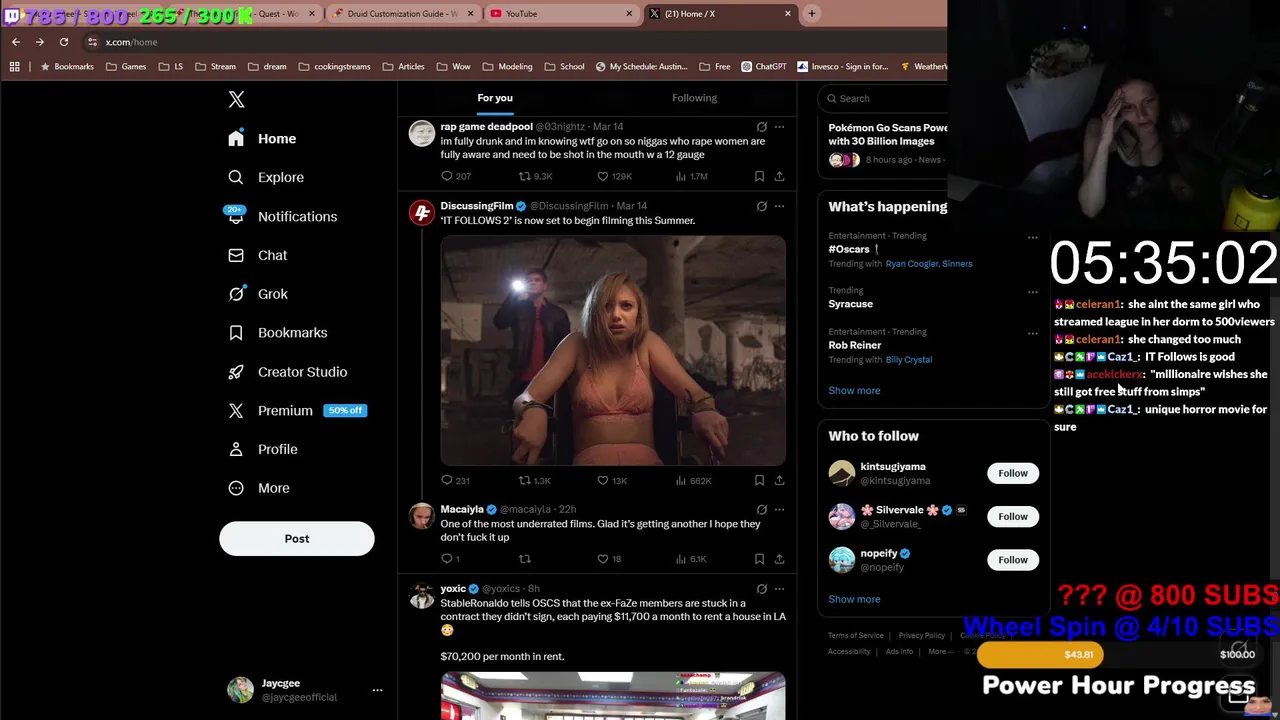Open more options on rap game deadpool post
The width and height of the screenshot is (1280, 720).
(779, 127)
